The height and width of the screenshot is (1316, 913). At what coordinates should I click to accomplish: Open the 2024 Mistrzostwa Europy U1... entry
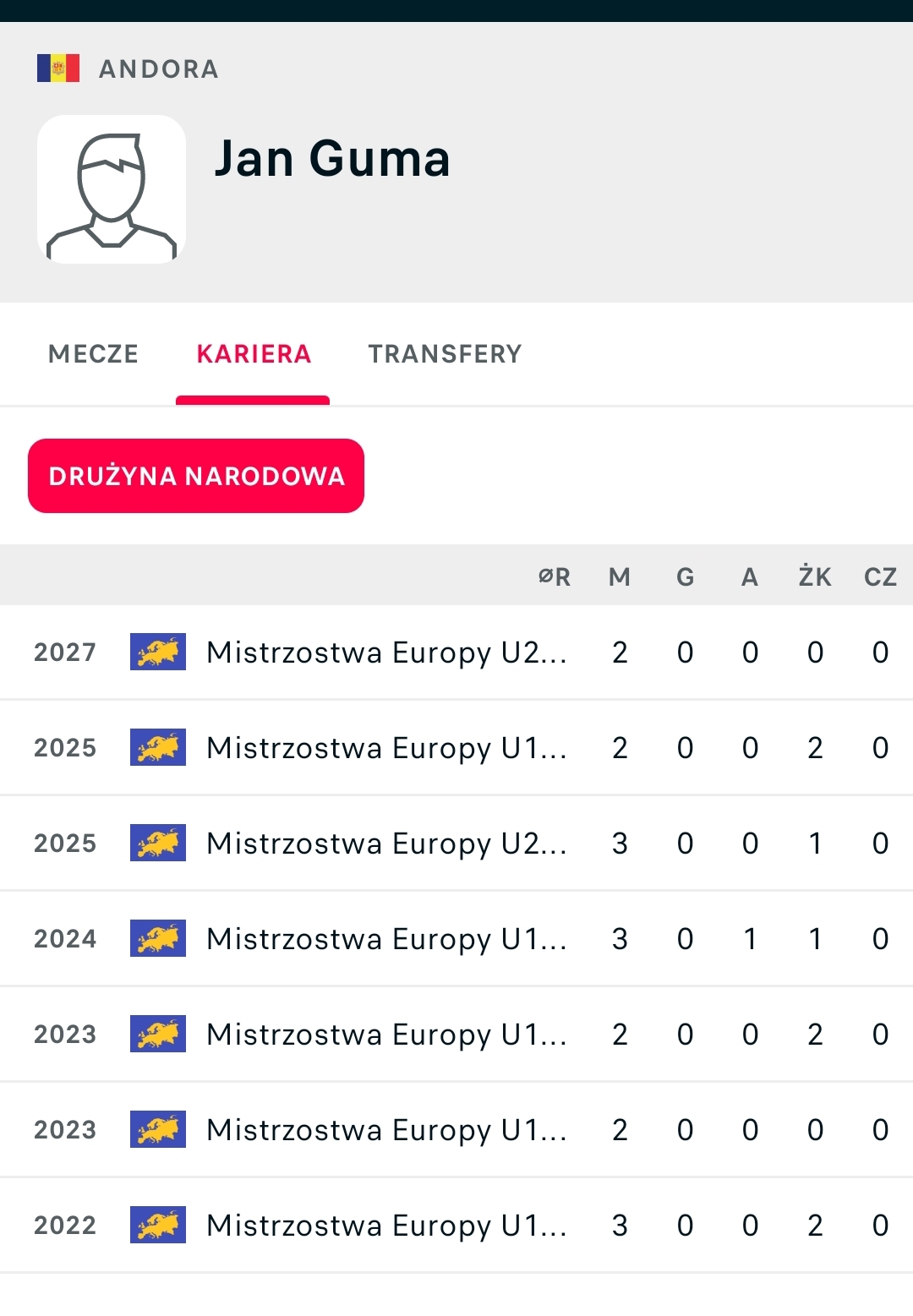pos(385,939)
